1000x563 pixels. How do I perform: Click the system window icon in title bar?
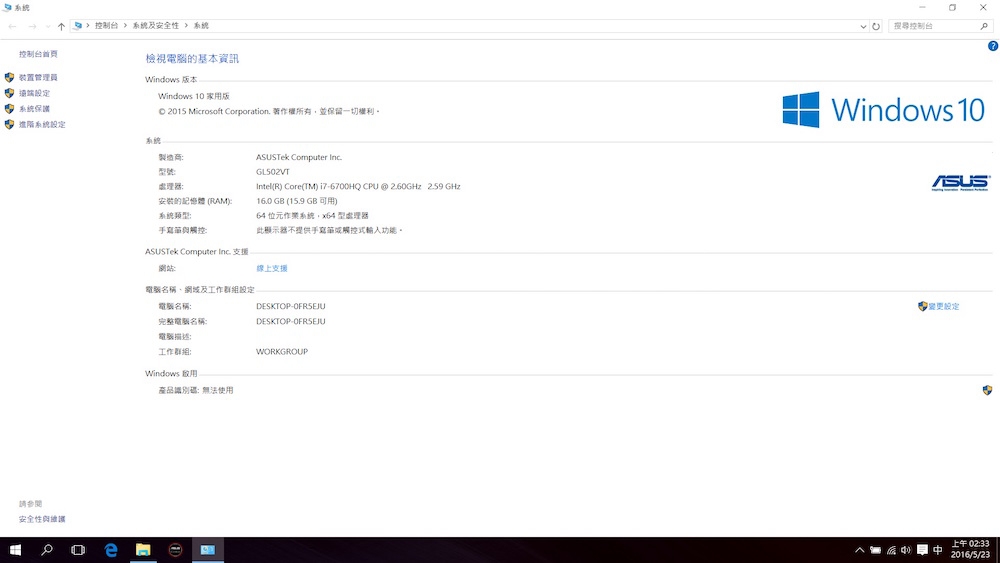point(6,8)
